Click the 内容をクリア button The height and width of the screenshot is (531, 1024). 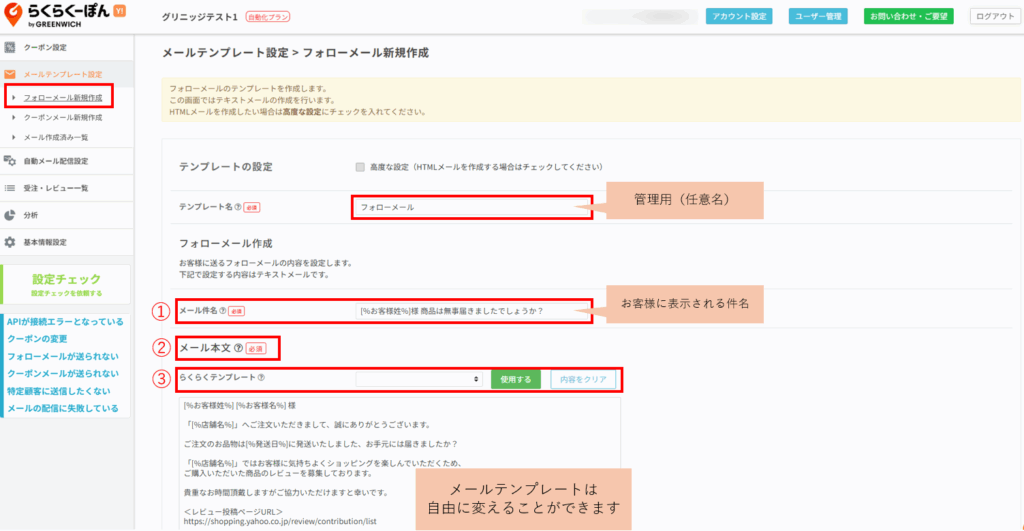(582, 379)
